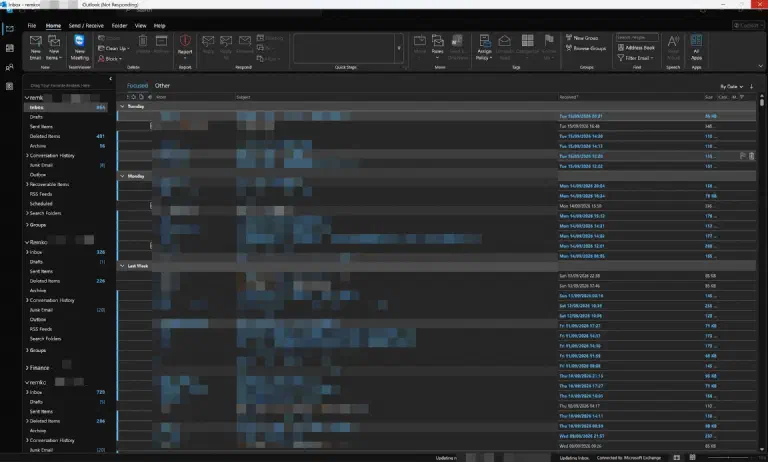This screenshot has height=462, width=768.
Task: Open the View tab
Action: coord(141,25)
